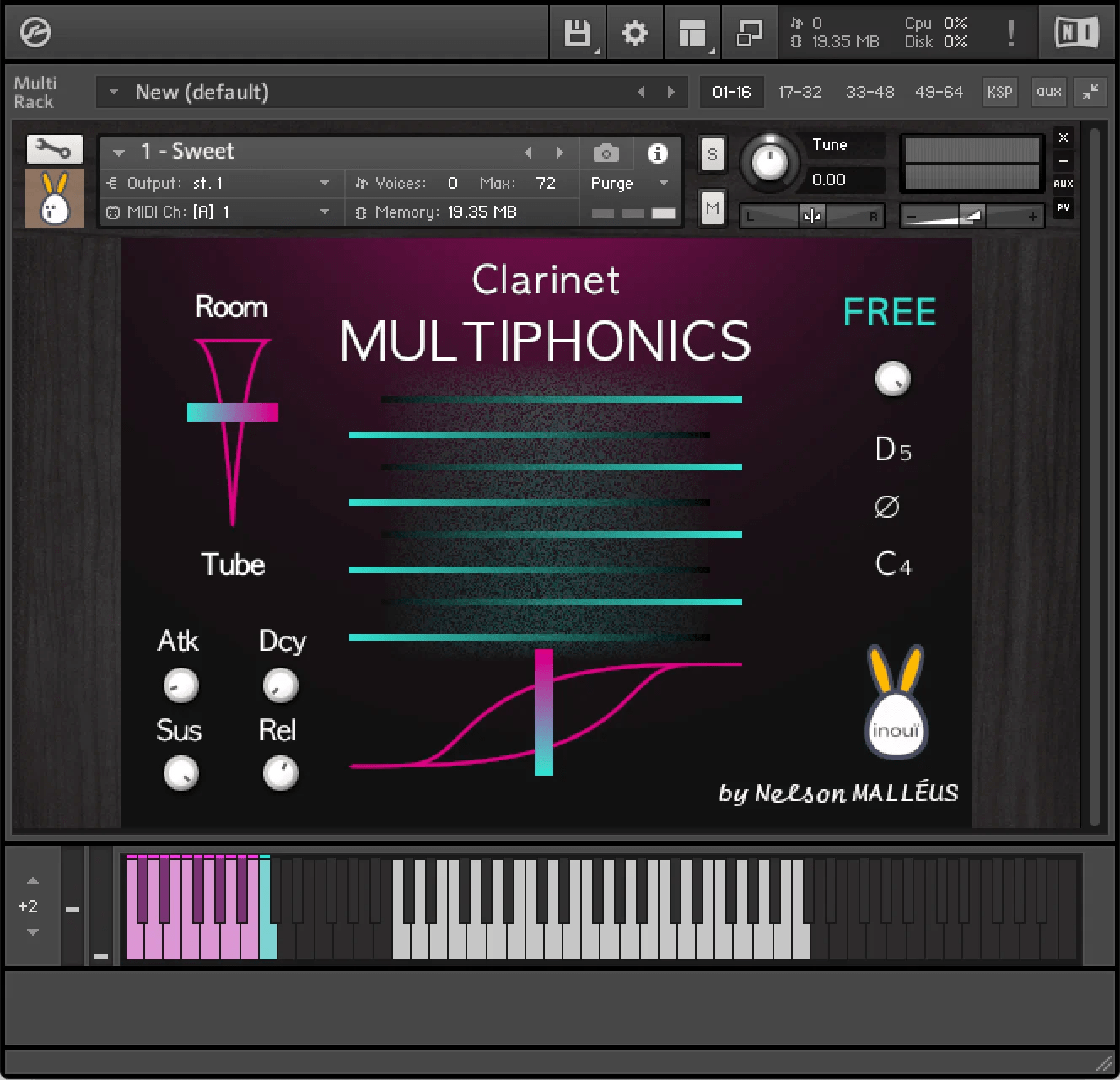Mute the Sweet instrument with the M button

712,208
